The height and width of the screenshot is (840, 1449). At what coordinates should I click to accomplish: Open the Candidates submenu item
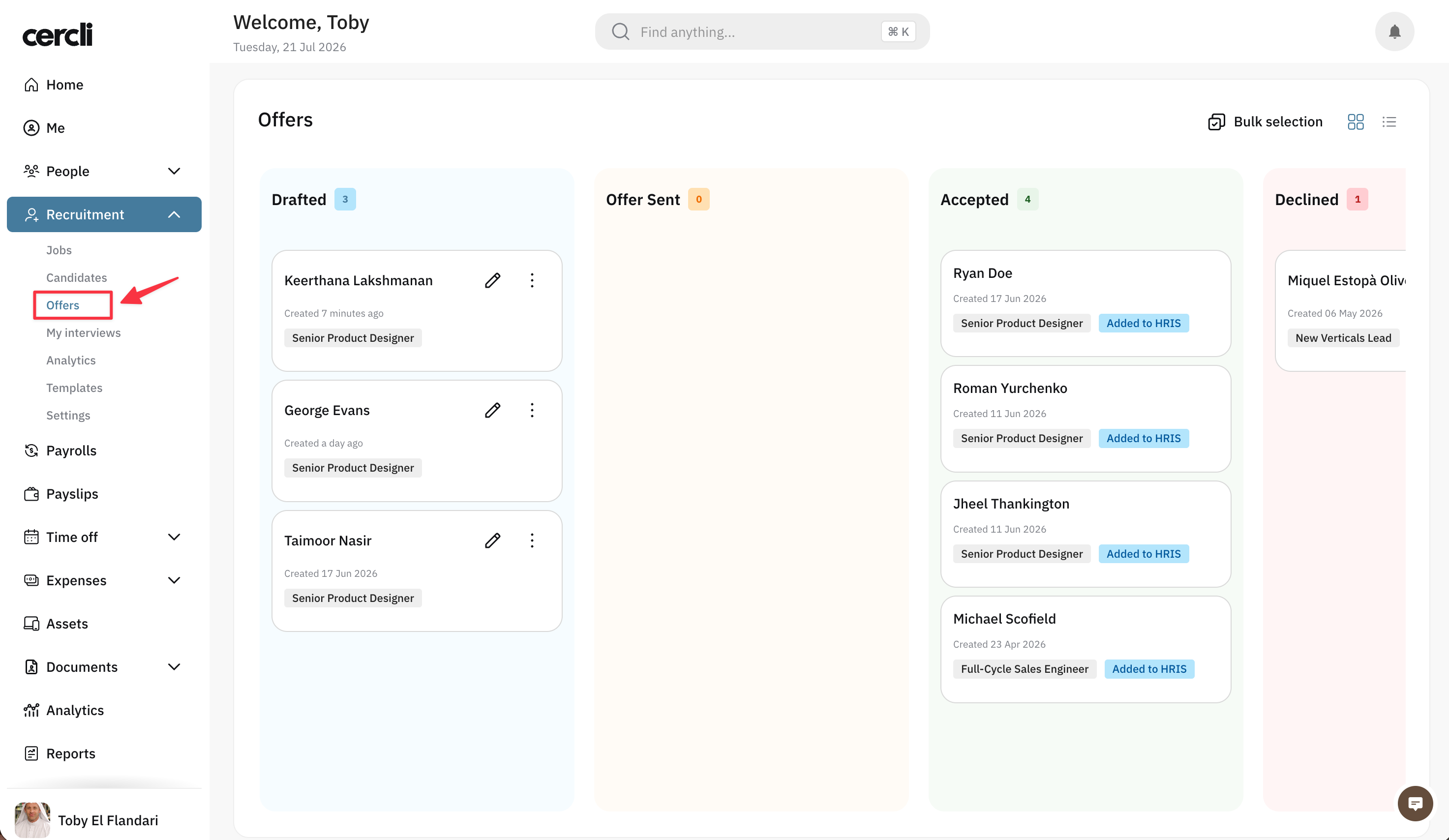point(76,278)
